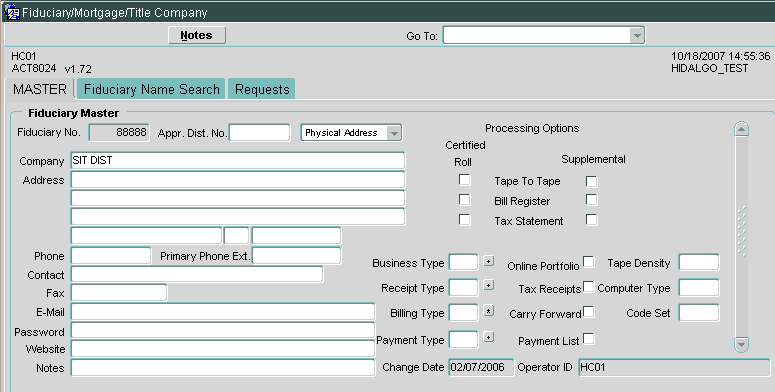Switch to Fiduciary Name Search tab
Image resolution: width=775 pixels, height=392 pixels.
(151, 89)
